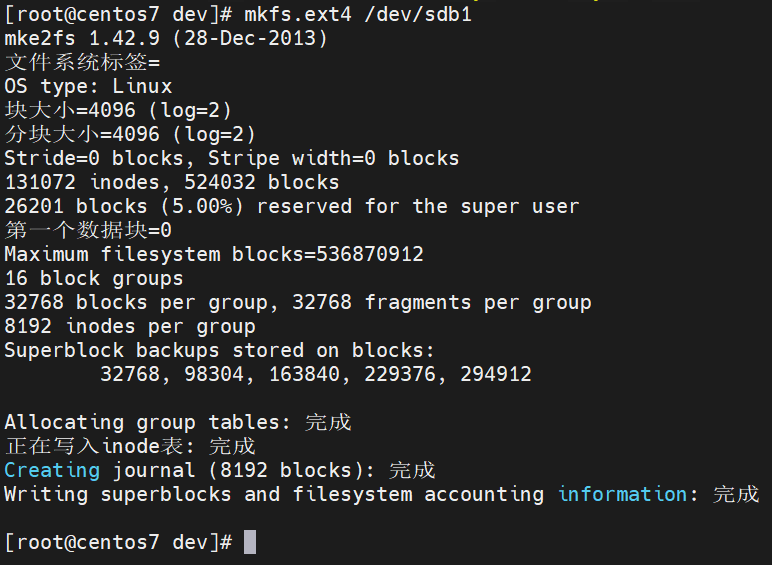This screenshot has width=772, height=565.
Task: Click the cyan 'information' word
Action: [x=622, y=494]
